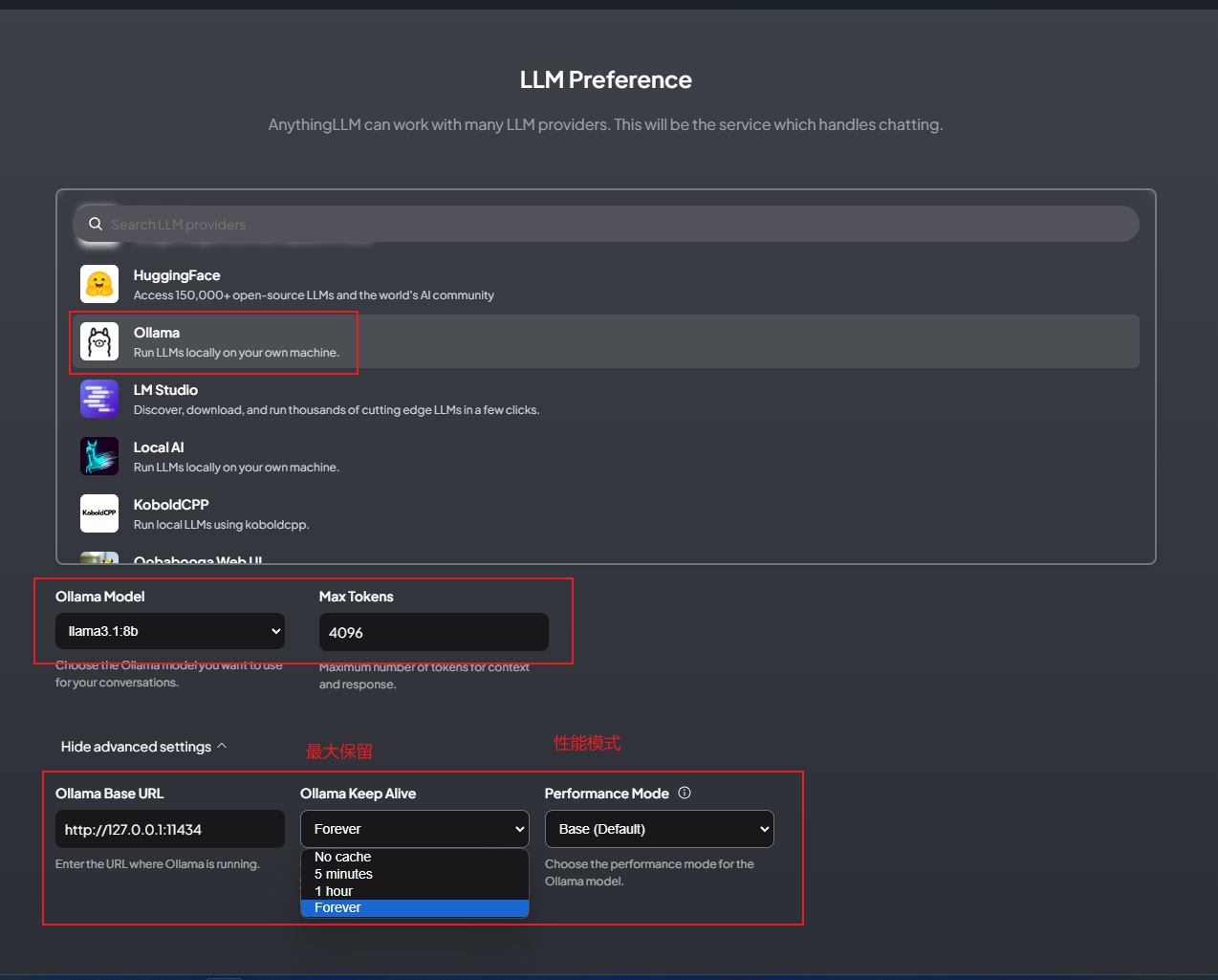
Task: Select the 1 hour option
Action: click(415, 891)
